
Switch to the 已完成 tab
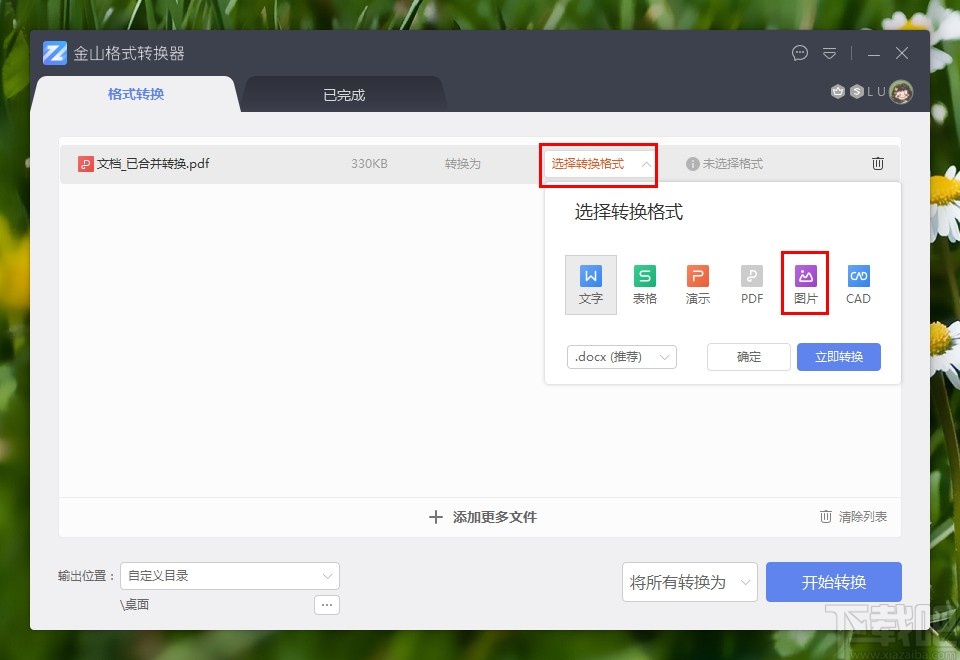[x=343, y=95]
